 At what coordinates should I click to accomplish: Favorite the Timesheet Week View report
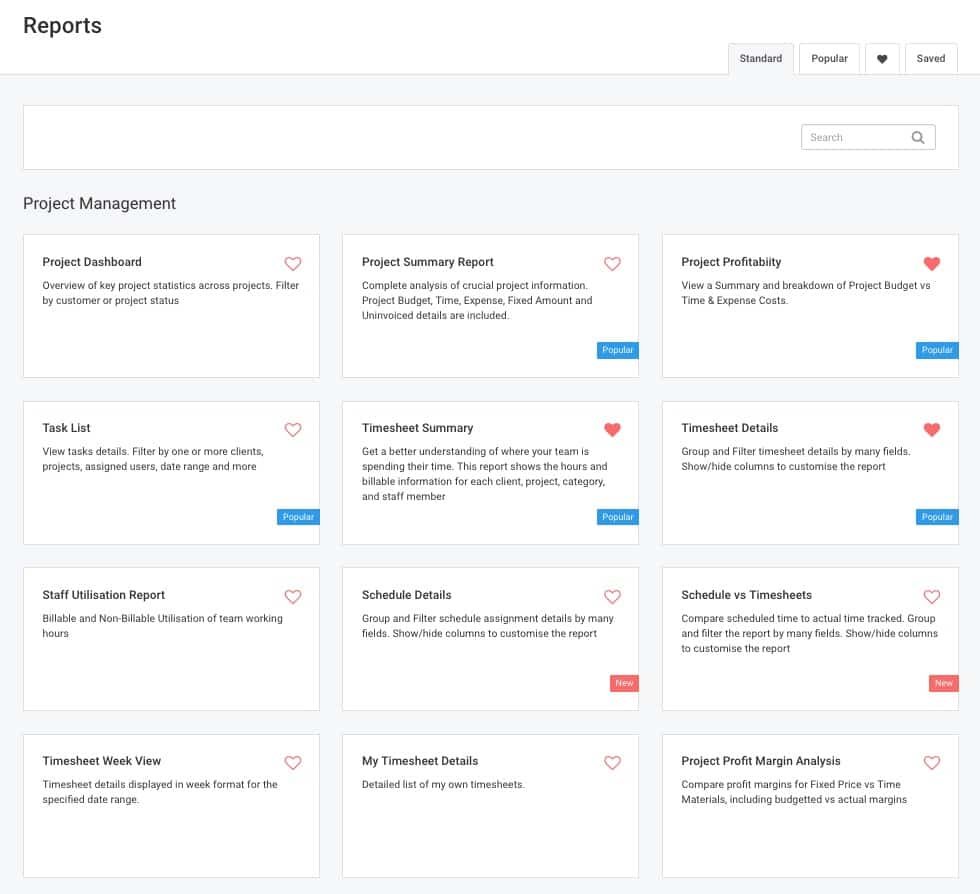click(293, 763)
